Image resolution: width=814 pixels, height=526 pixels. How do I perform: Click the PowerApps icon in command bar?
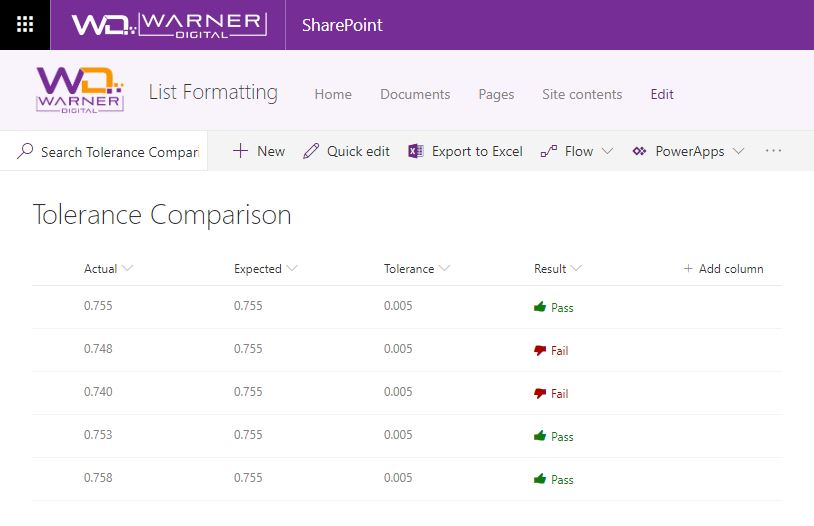click(639, 151)
